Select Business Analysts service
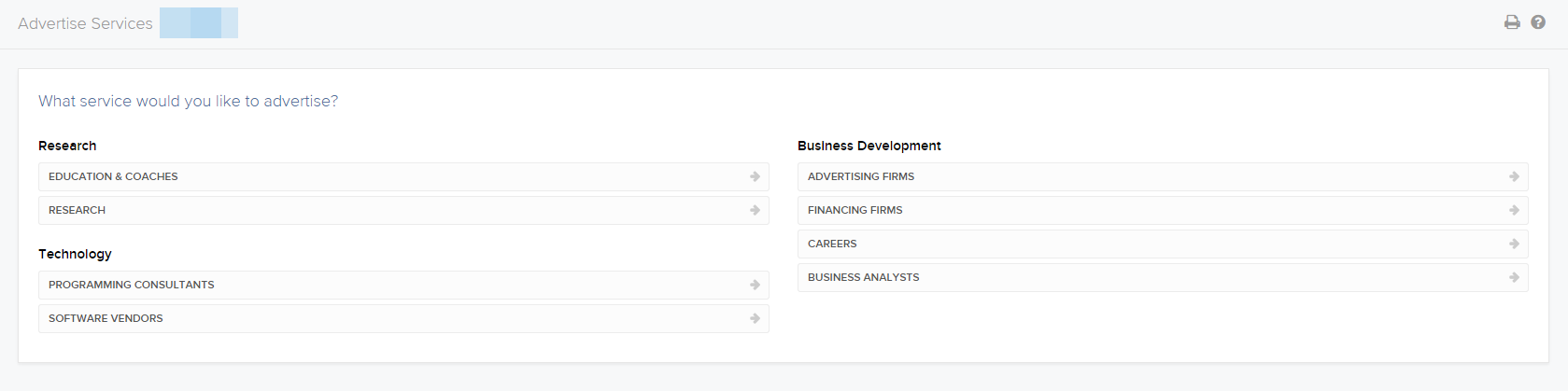 coord(1163,277)
